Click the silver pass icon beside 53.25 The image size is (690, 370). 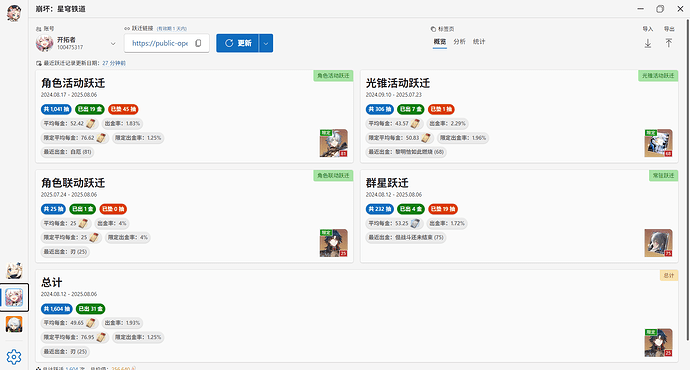click(415, 223)
